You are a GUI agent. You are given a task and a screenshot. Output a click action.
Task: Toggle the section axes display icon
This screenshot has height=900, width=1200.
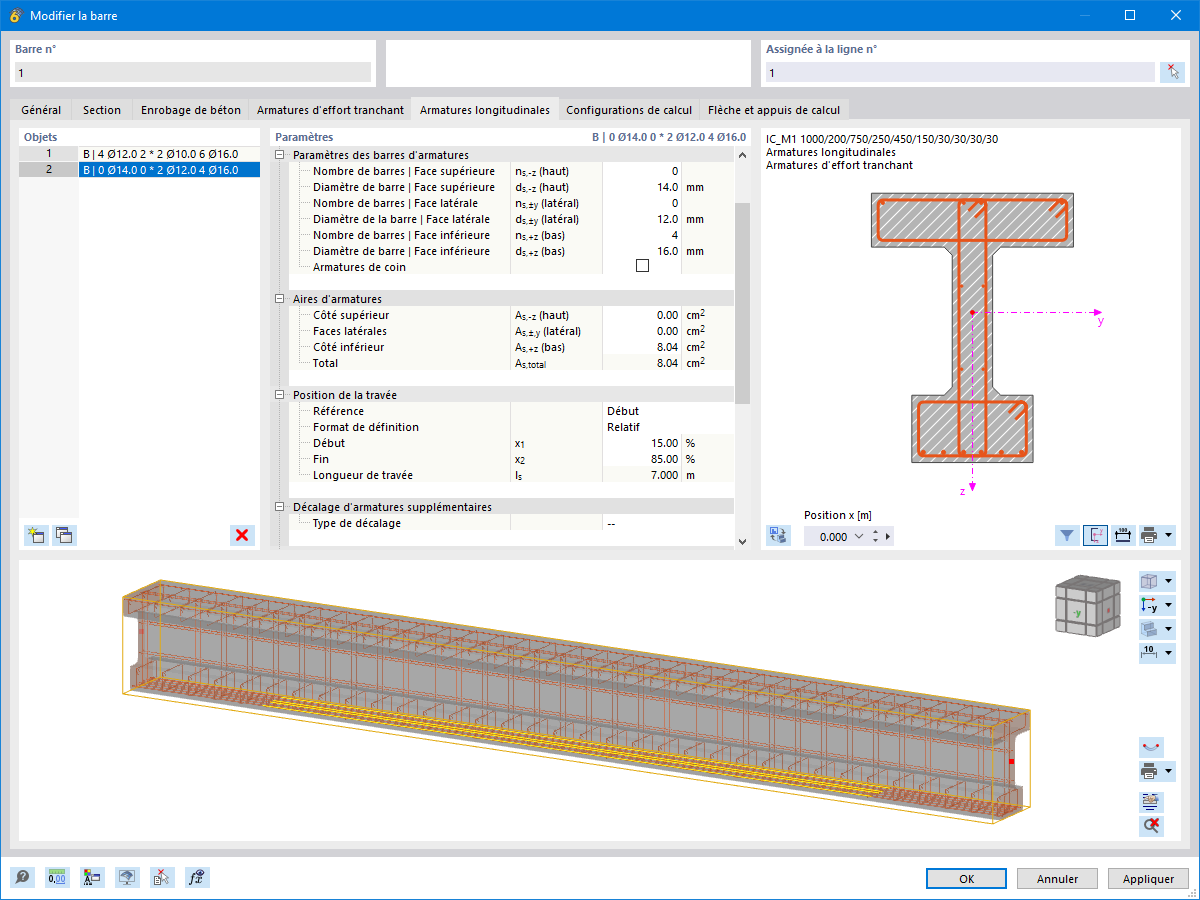click(x=1095, y=535)
